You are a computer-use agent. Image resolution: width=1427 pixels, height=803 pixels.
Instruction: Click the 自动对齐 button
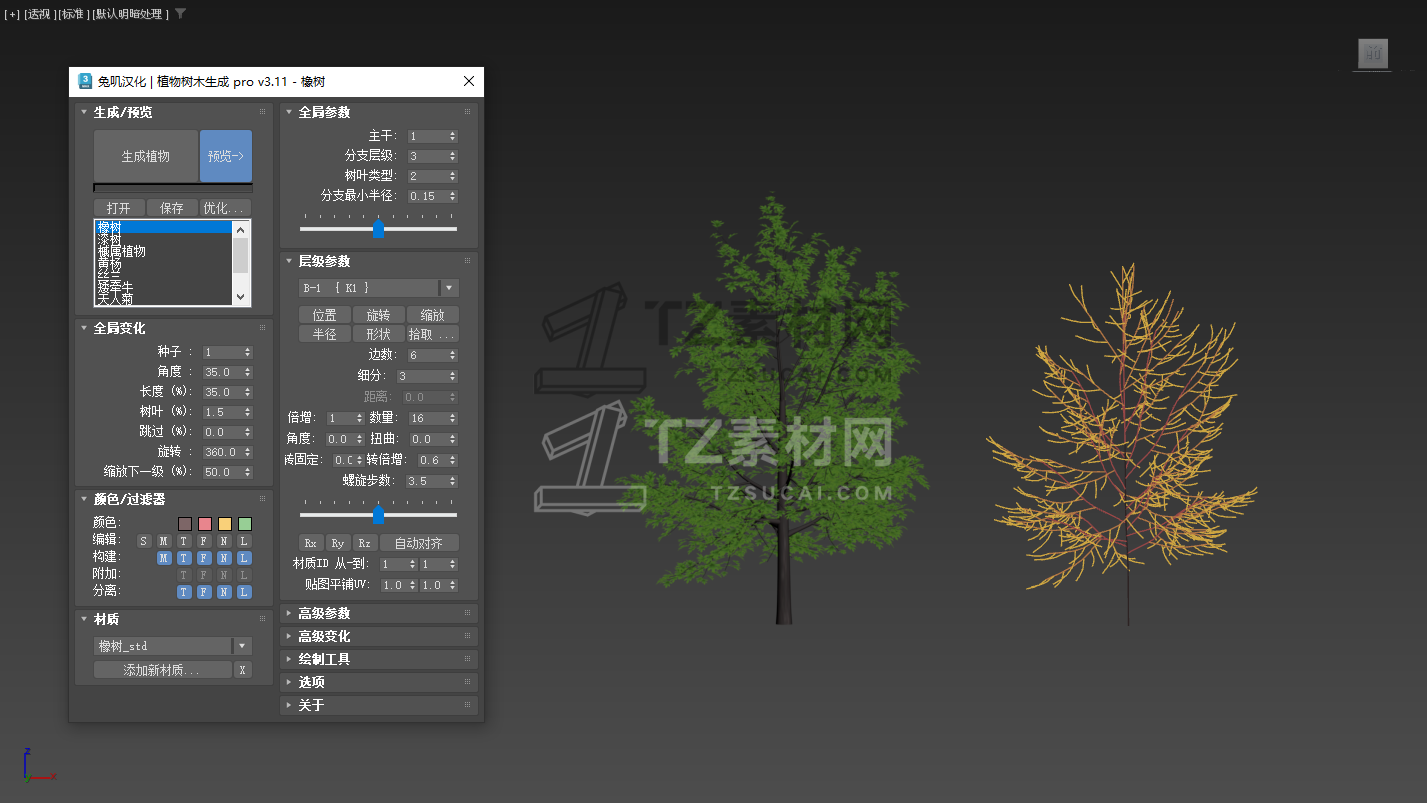click(419, 543)
